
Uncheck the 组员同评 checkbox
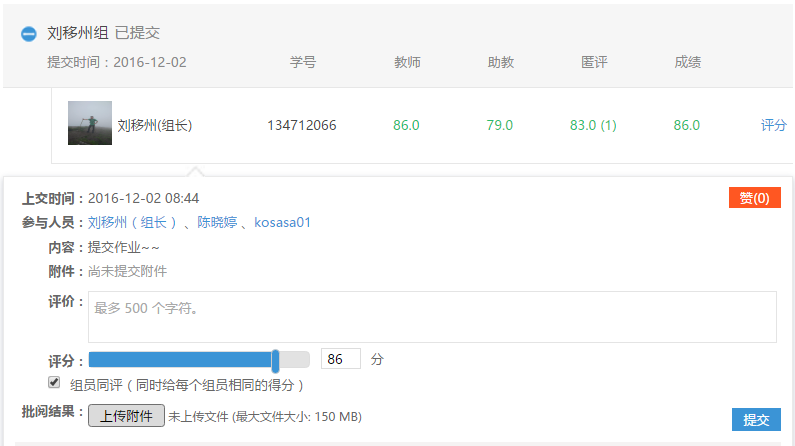pos(54,382)
